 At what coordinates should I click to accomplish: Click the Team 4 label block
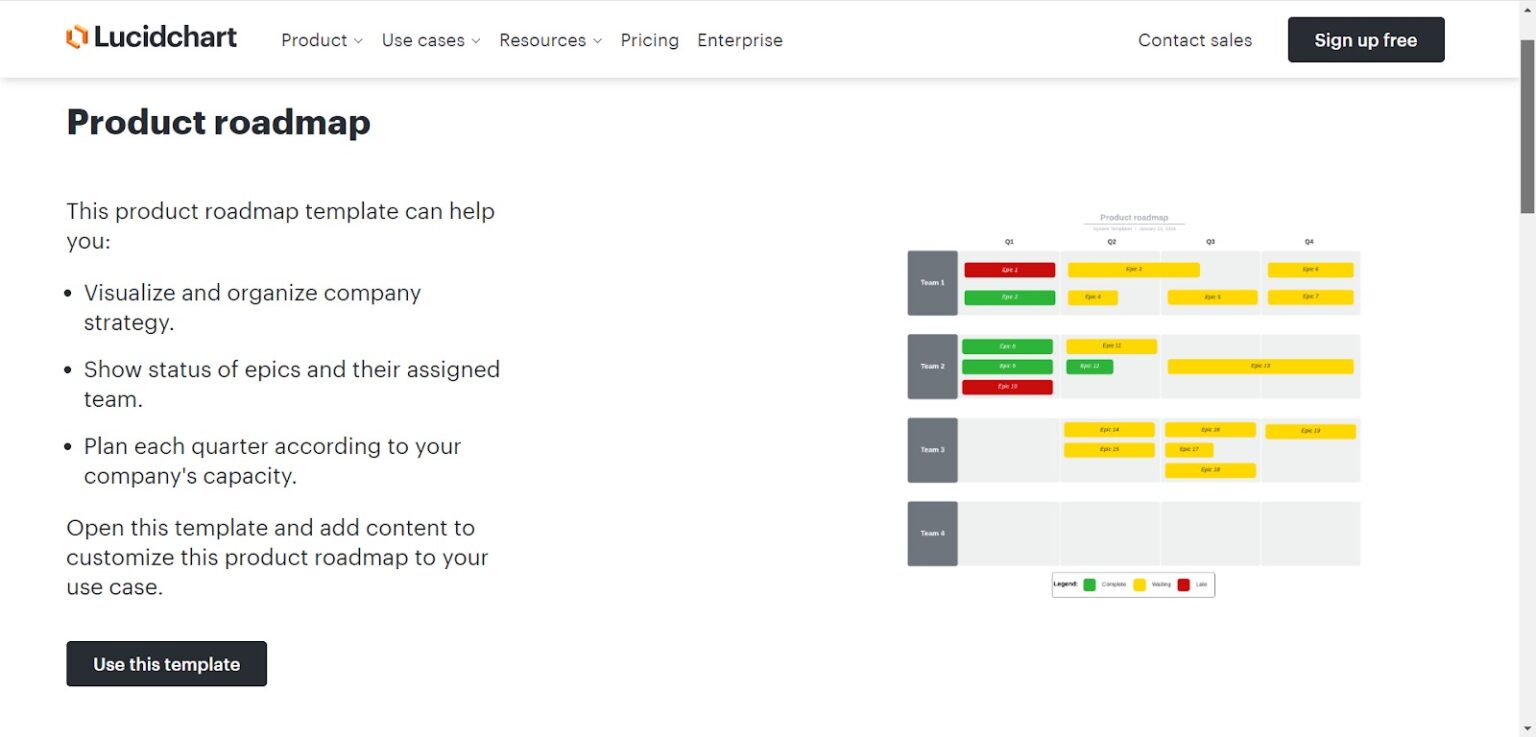[x=932, y=533]
